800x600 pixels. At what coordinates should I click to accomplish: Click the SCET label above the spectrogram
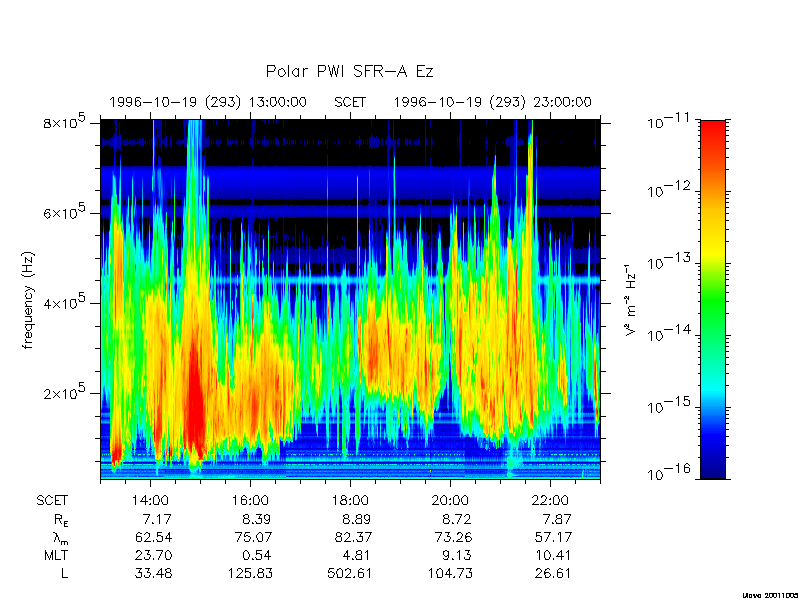point(350,102)
